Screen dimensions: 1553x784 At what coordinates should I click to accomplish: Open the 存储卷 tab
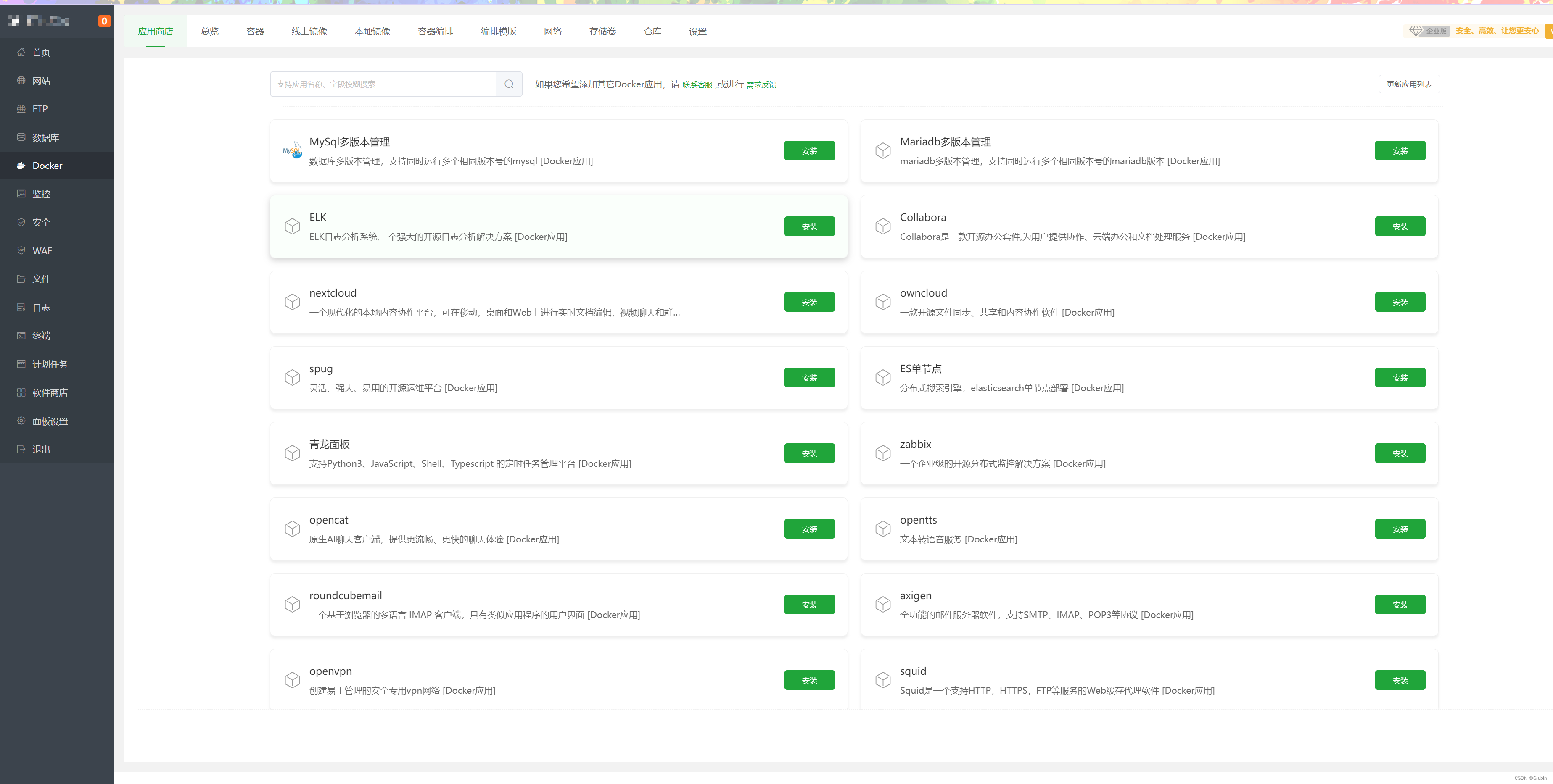click(602, 32)
